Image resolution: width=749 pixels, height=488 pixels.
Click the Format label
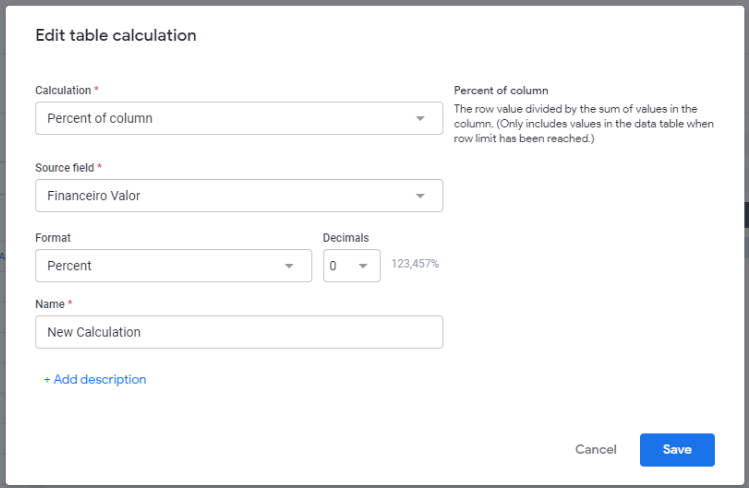[53, 238]
